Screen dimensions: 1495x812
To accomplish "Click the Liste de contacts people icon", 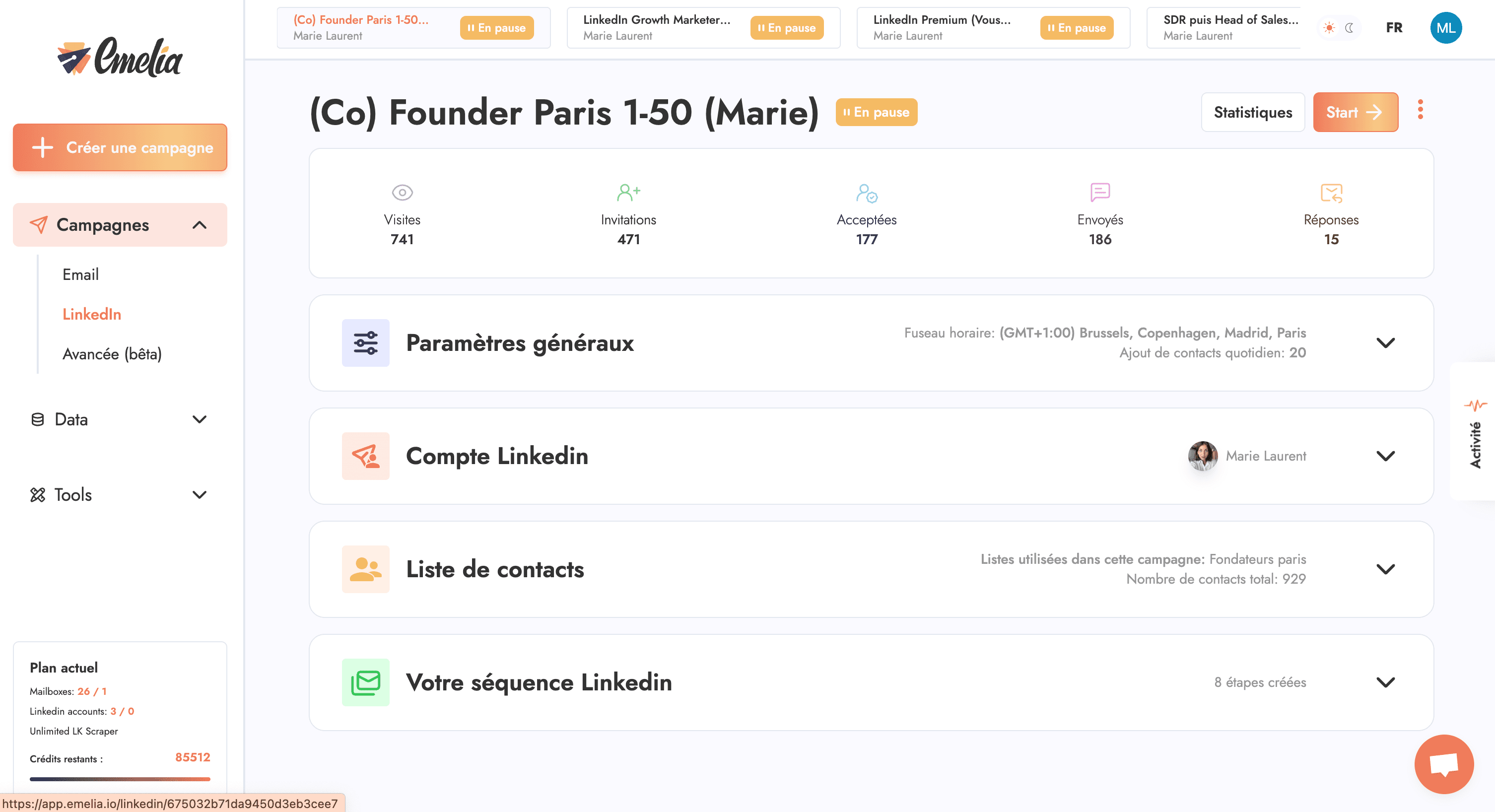I will pyautogui.click(x=366, y=569).
